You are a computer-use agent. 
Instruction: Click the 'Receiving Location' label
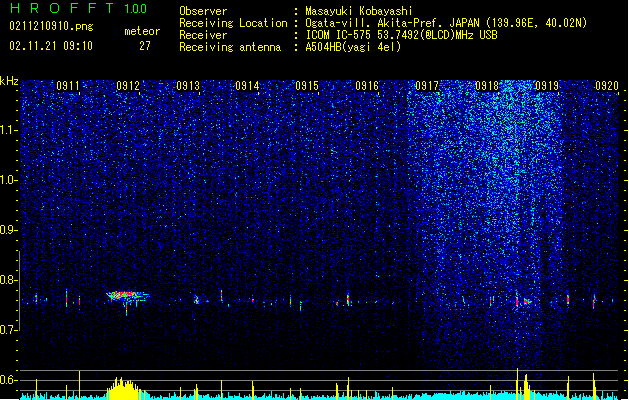(x=233, y=23)
